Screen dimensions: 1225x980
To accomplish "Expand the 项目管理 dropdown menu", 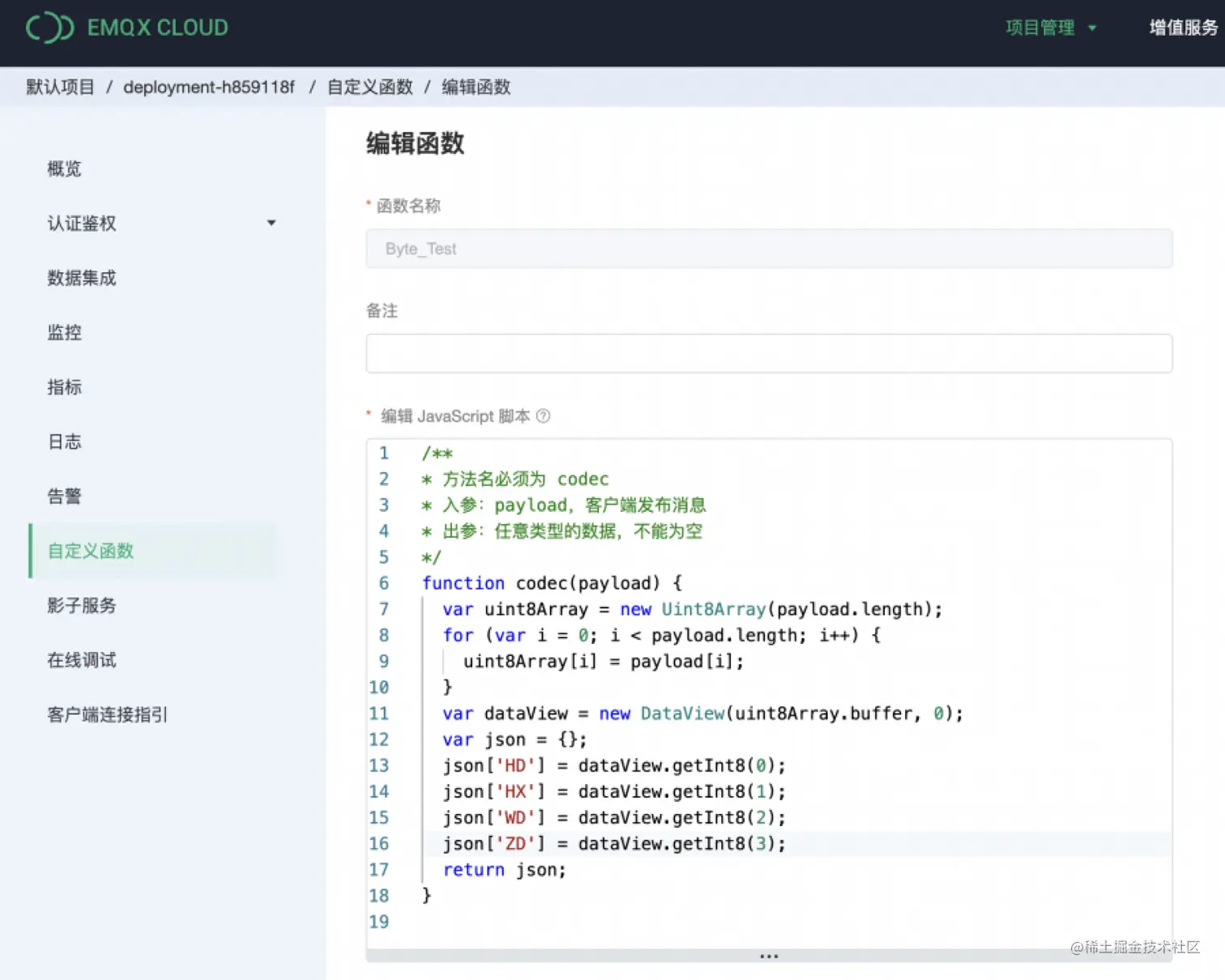I will (1051, 28).
